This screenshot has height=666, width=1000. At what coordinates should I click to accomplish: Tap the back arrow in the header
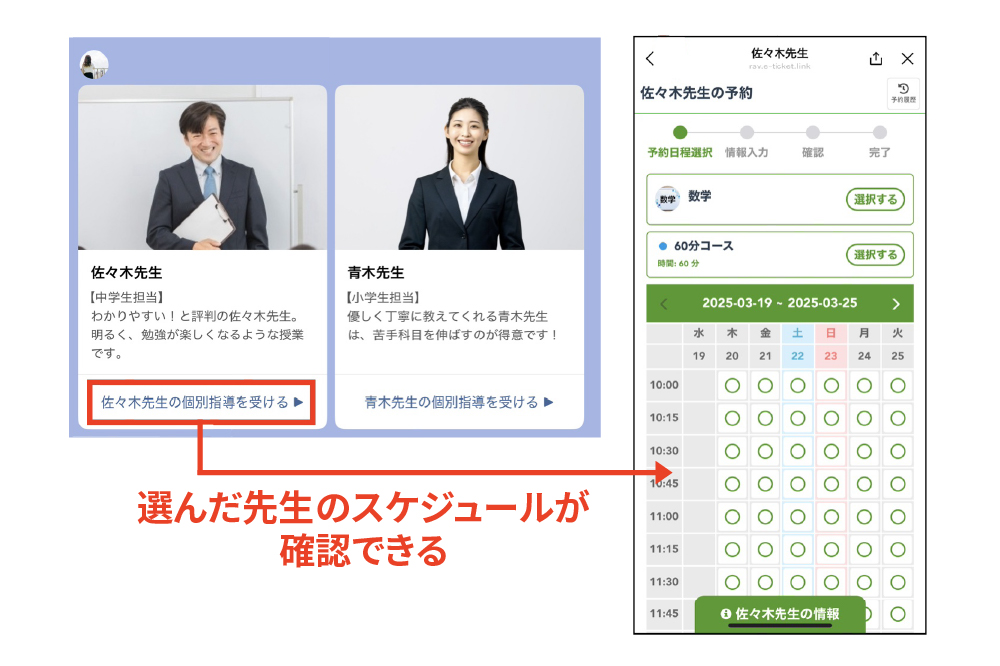point(650,59)
